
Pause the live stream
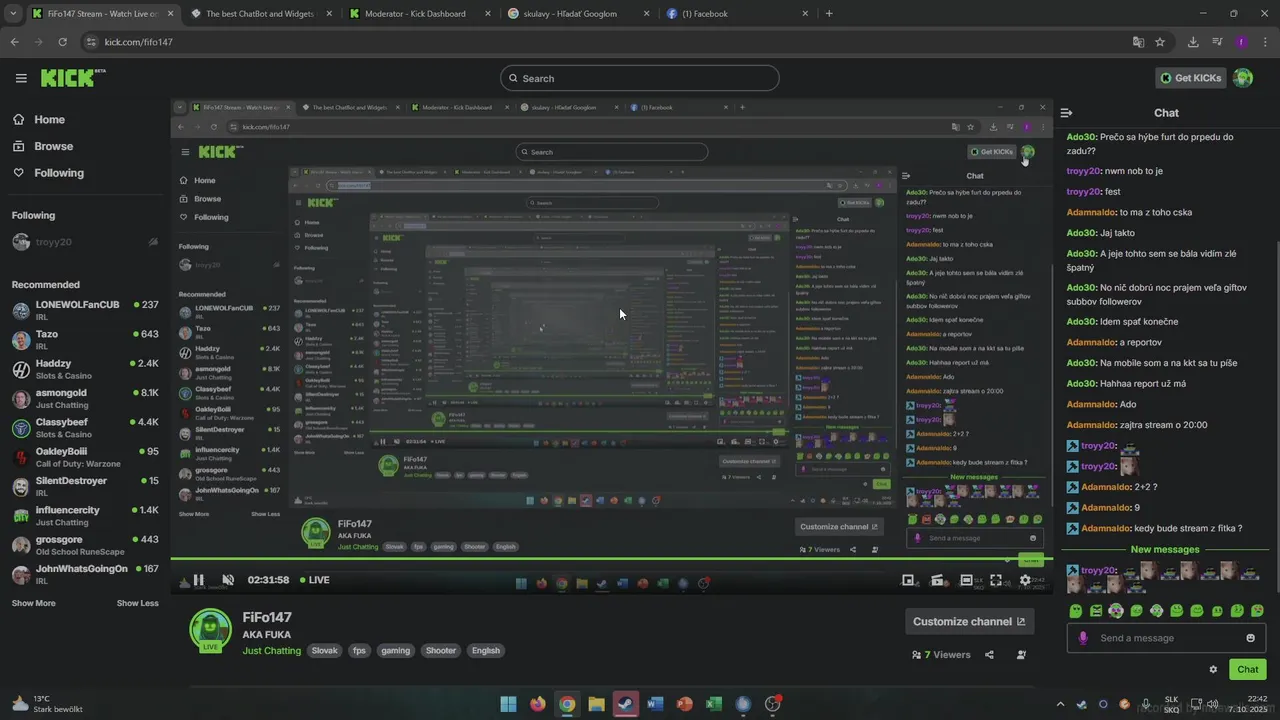198,580
